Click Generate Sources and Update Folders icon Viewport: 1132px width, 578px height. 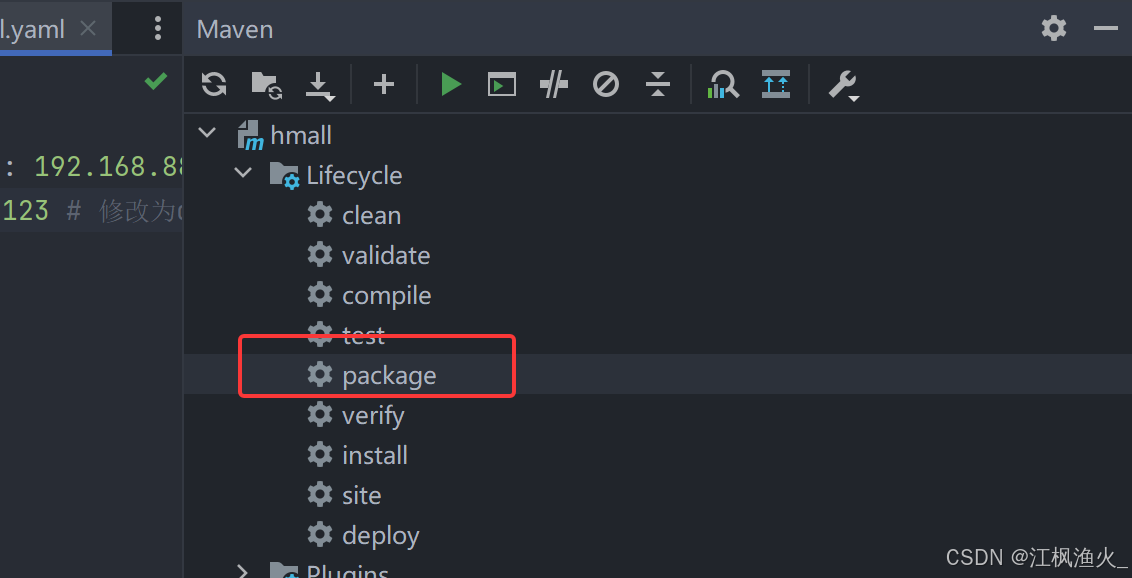[266, 85]
